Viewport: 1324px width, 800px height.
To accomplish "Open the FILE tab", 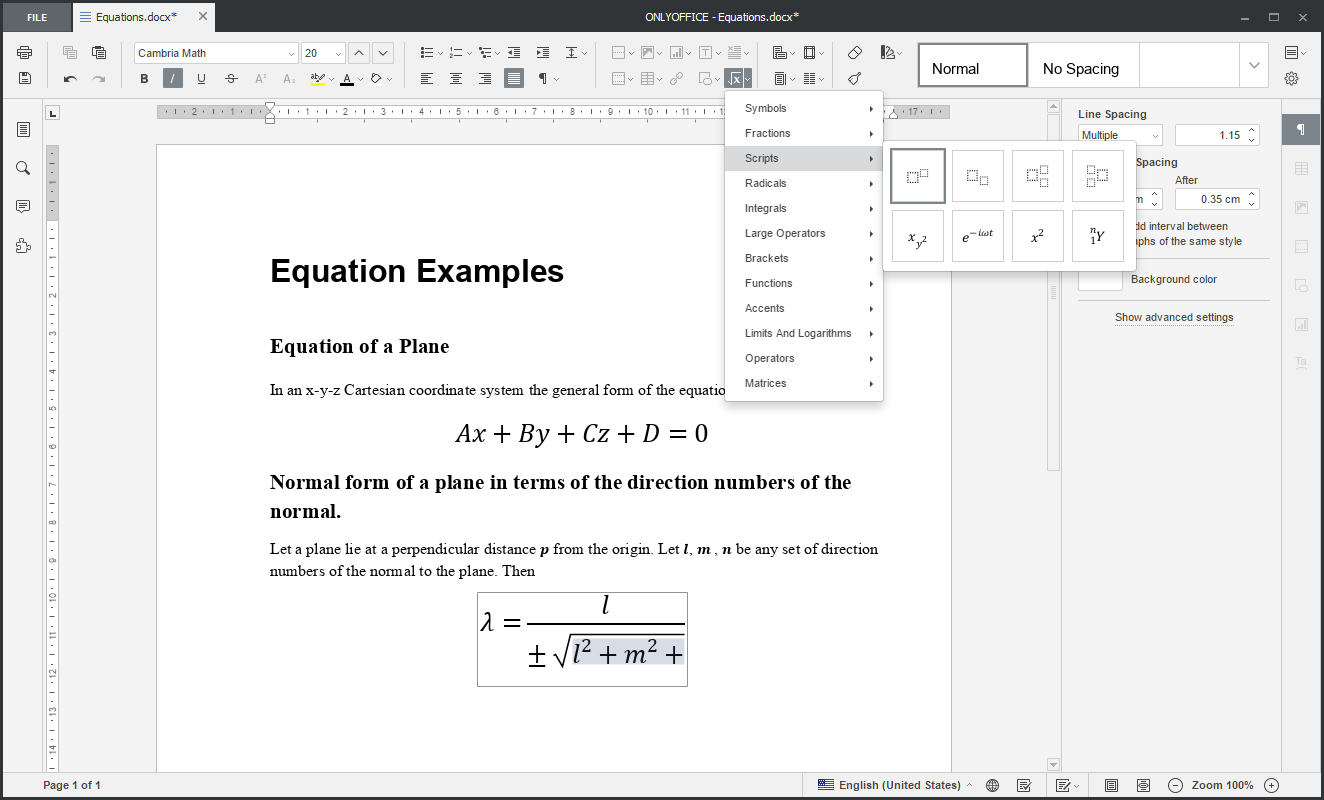I will coord(37,17).
